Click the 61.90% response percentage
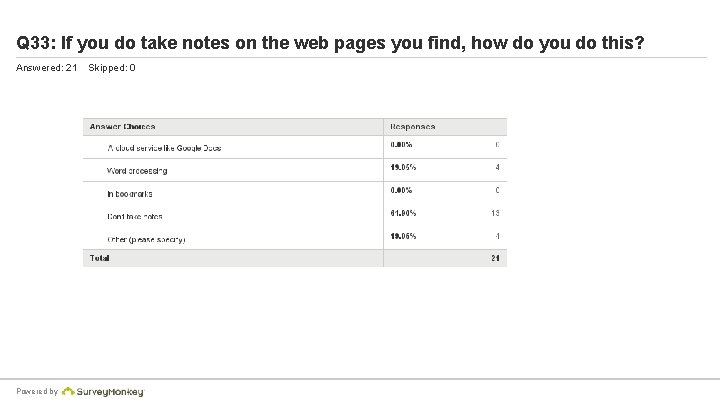The image size is (720, 405). coord(404,213)
